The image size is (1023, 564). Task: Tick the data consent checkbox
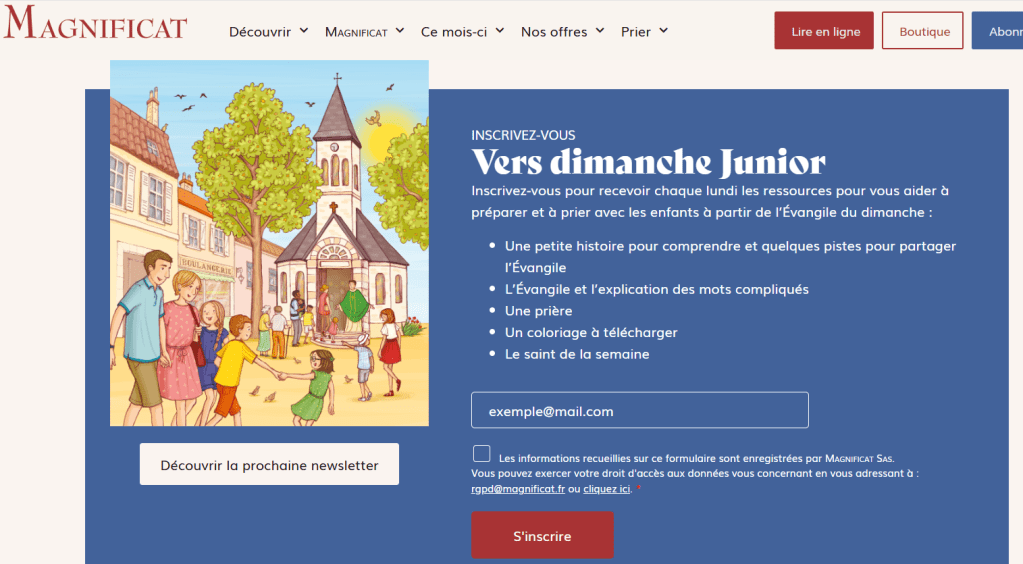point(482,454)
